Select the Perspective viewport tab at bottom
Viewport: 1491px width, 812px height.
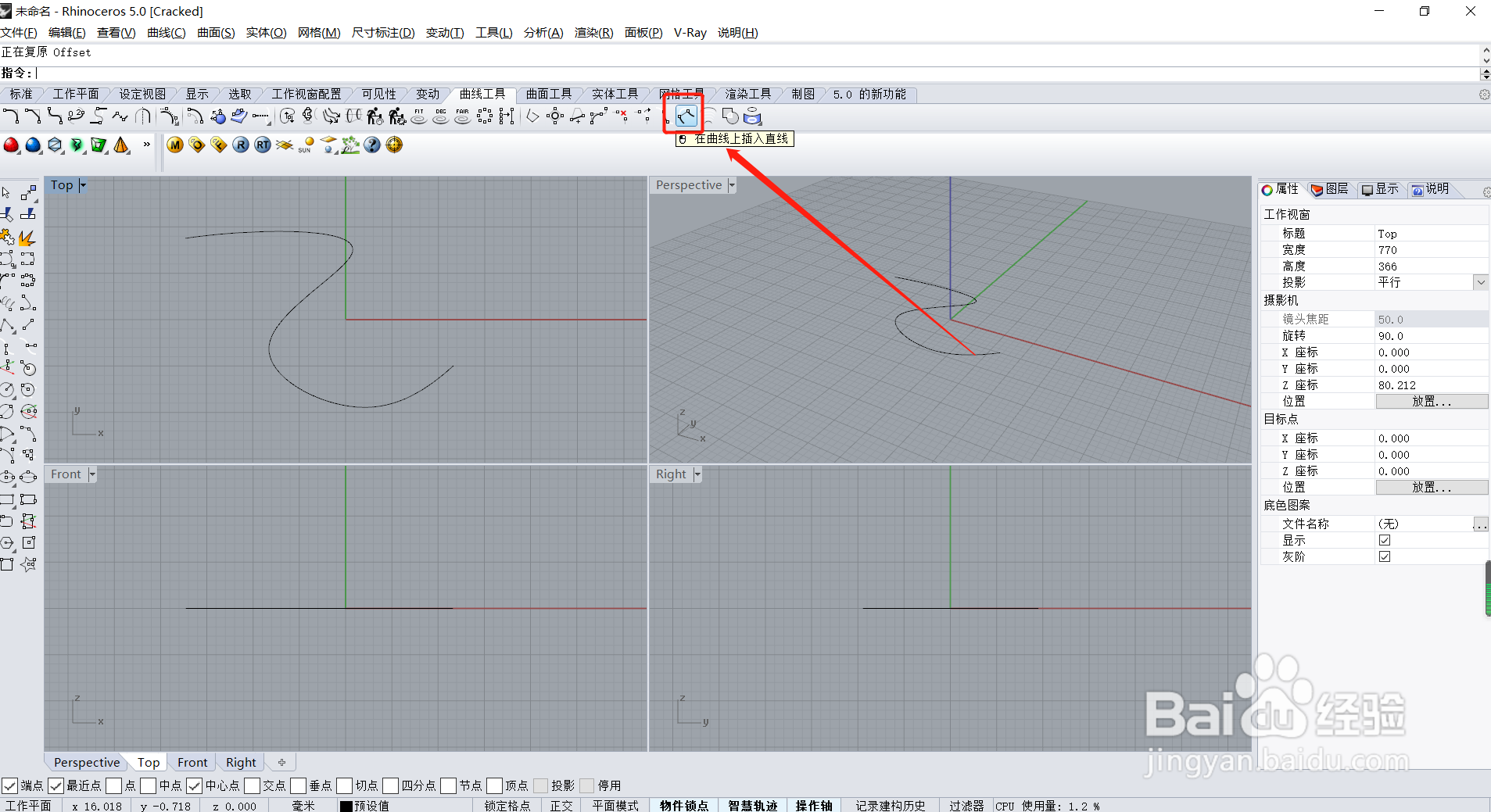pyautogui.click(x=87, y=762)
